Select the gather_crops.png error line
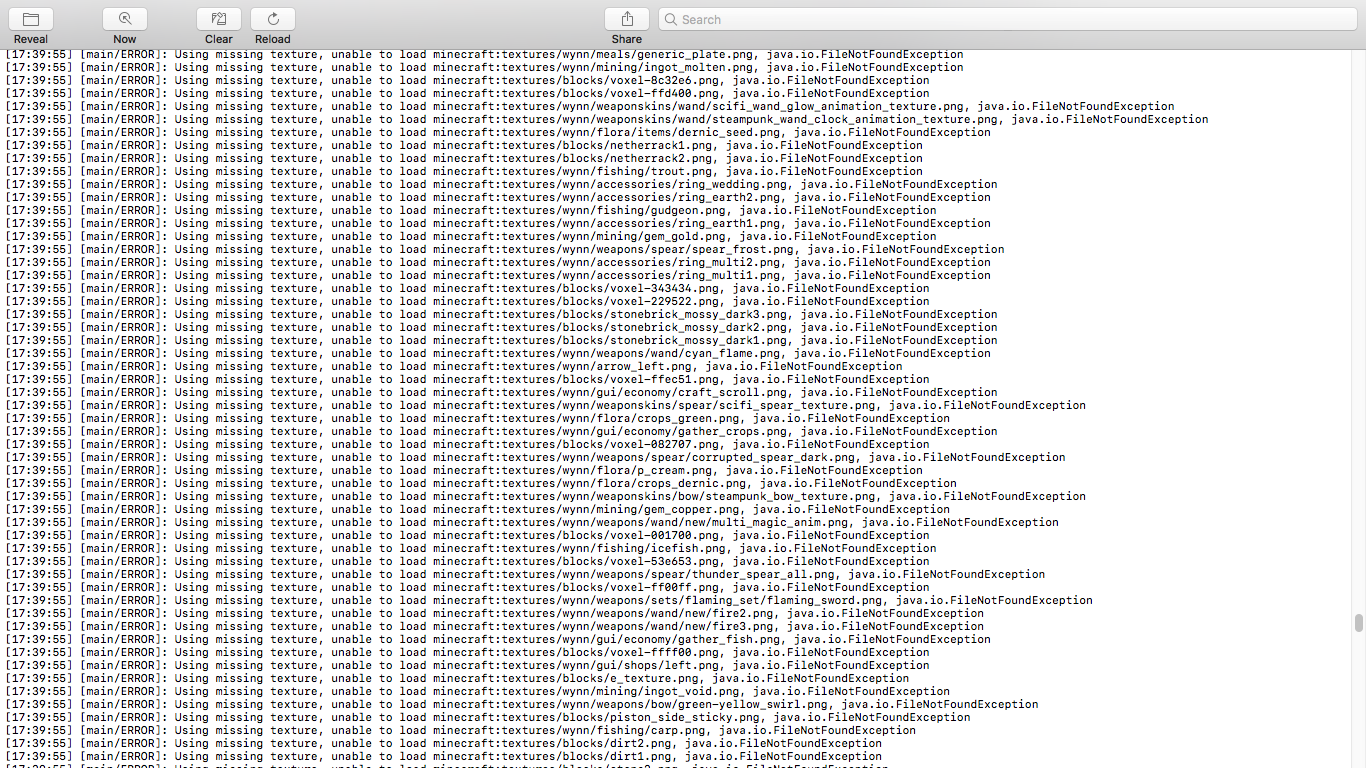The width and height of the screenshot is (1366, 768). click(501, 432)
